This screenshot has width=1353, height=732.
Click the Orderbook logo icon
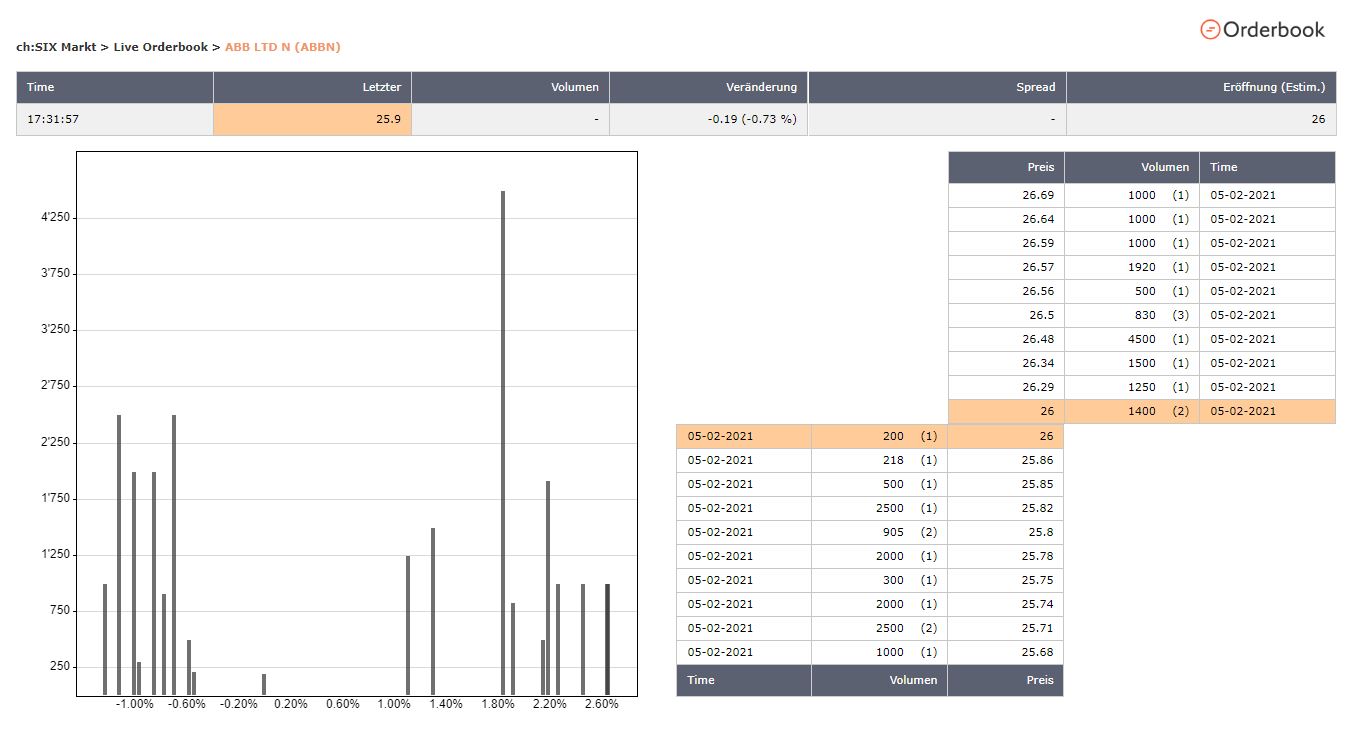click(x=1210, y=30)
